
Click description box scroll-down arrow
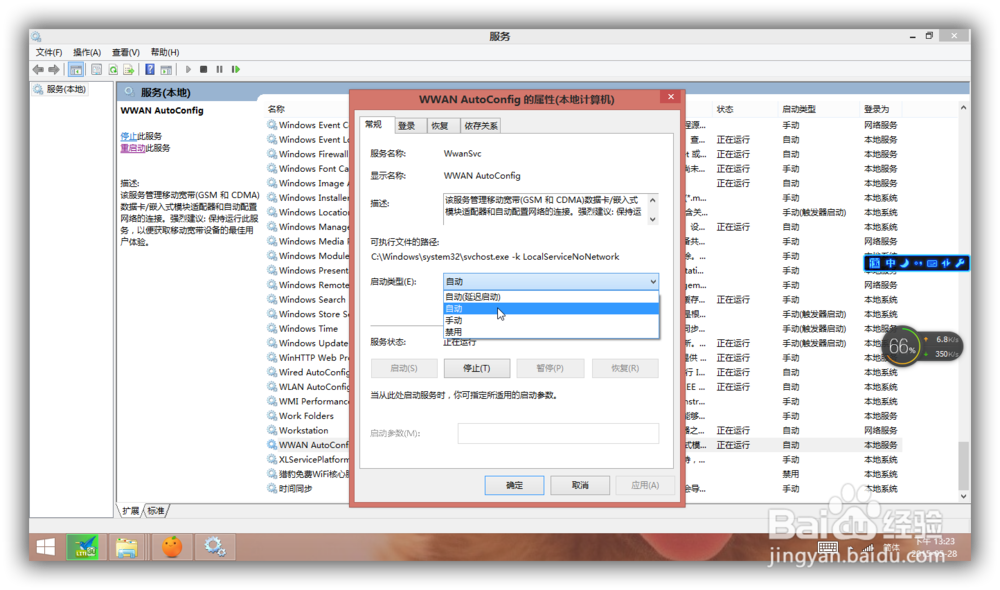point(652,219)
